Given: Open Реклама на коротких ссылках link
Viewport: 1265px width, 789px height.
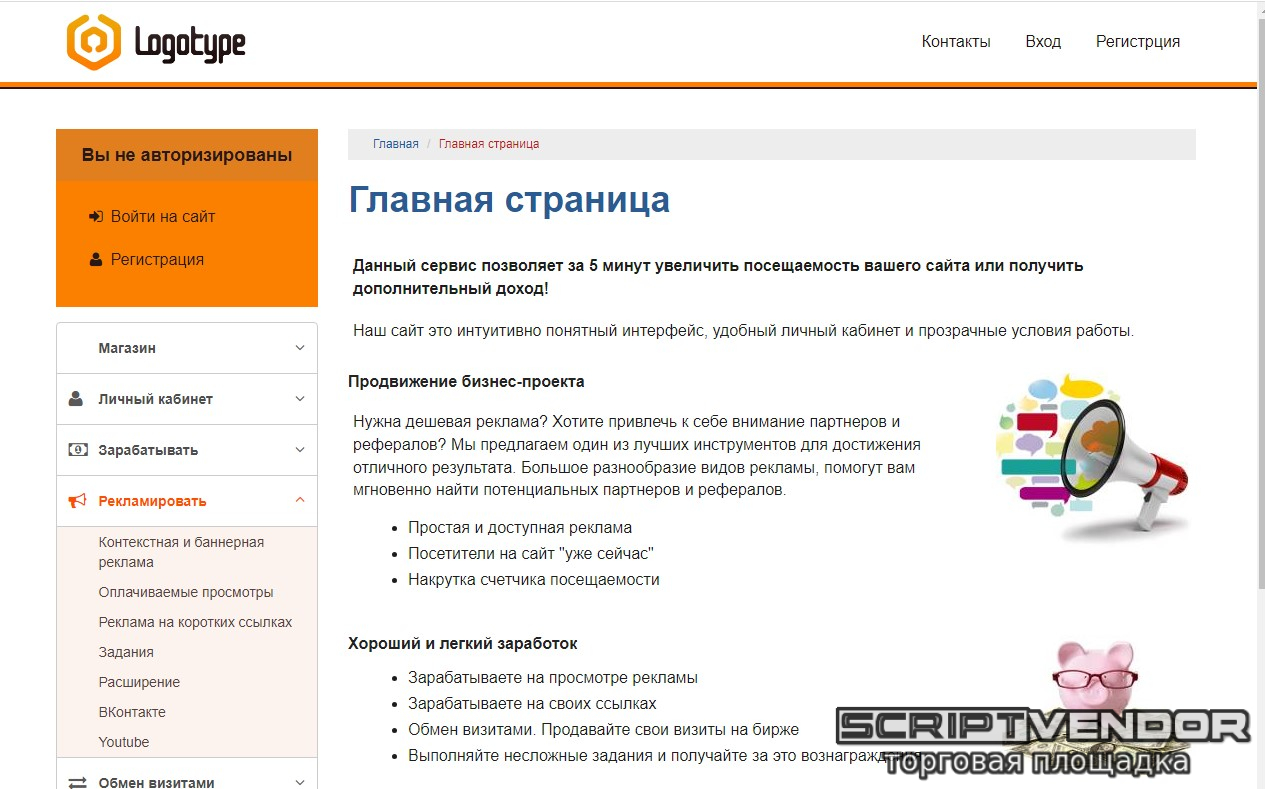Looking at the screenshot, I should pyautogui.click(x=195, y=622).
